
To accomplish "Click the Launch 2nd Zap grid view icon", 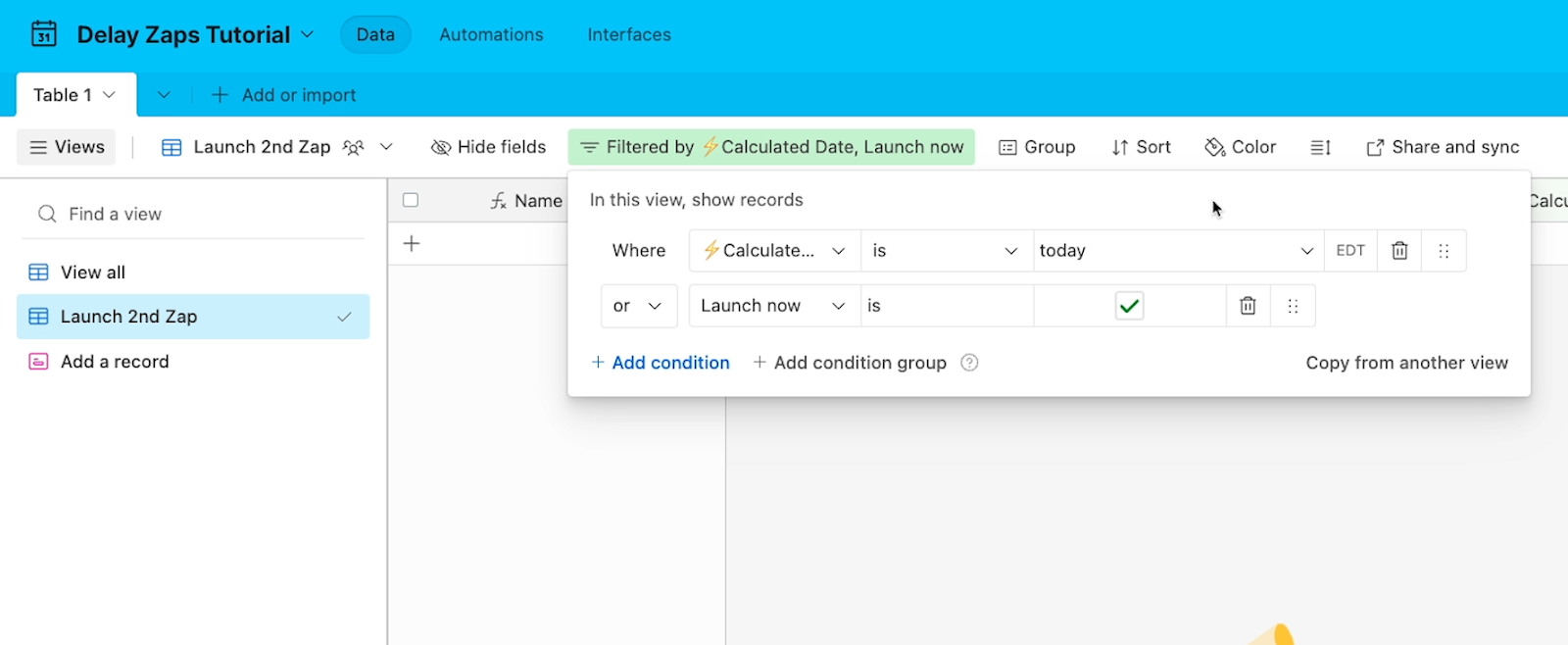I will tap(171, 147).
